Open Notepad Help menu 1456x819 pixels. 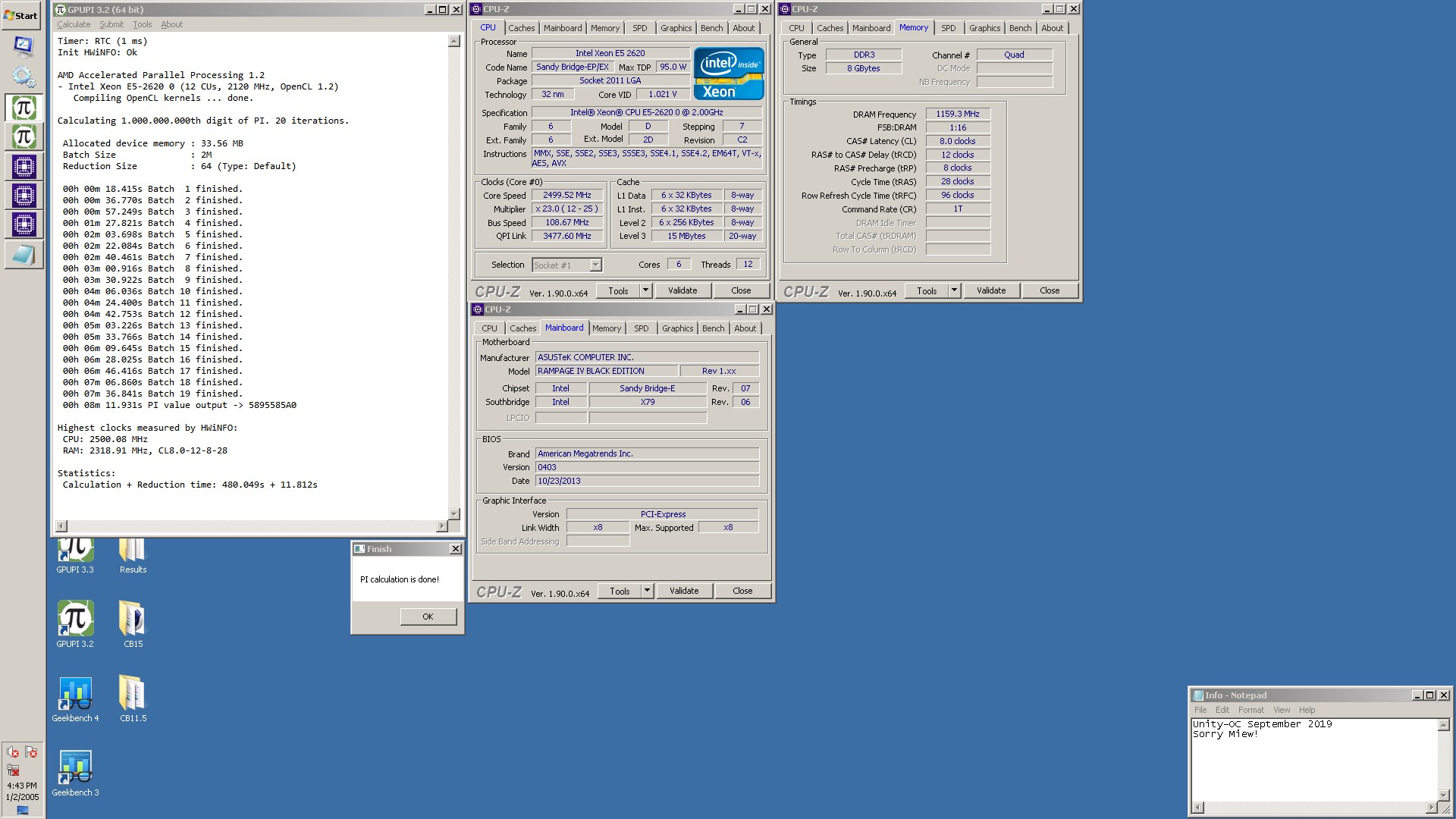coord(1307,710)
